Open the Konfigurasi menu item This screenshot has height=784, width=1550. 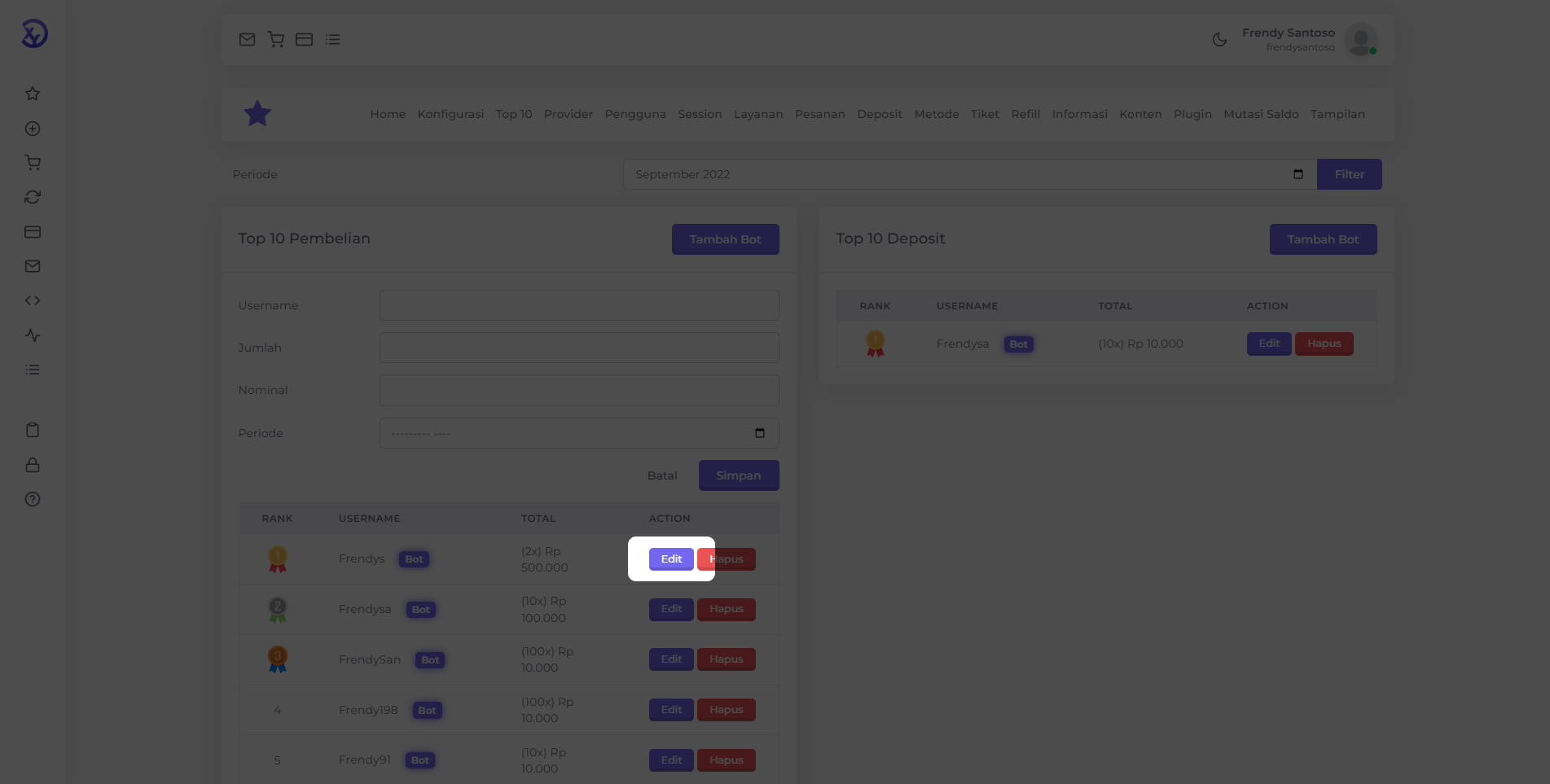[x=450, y=114]
